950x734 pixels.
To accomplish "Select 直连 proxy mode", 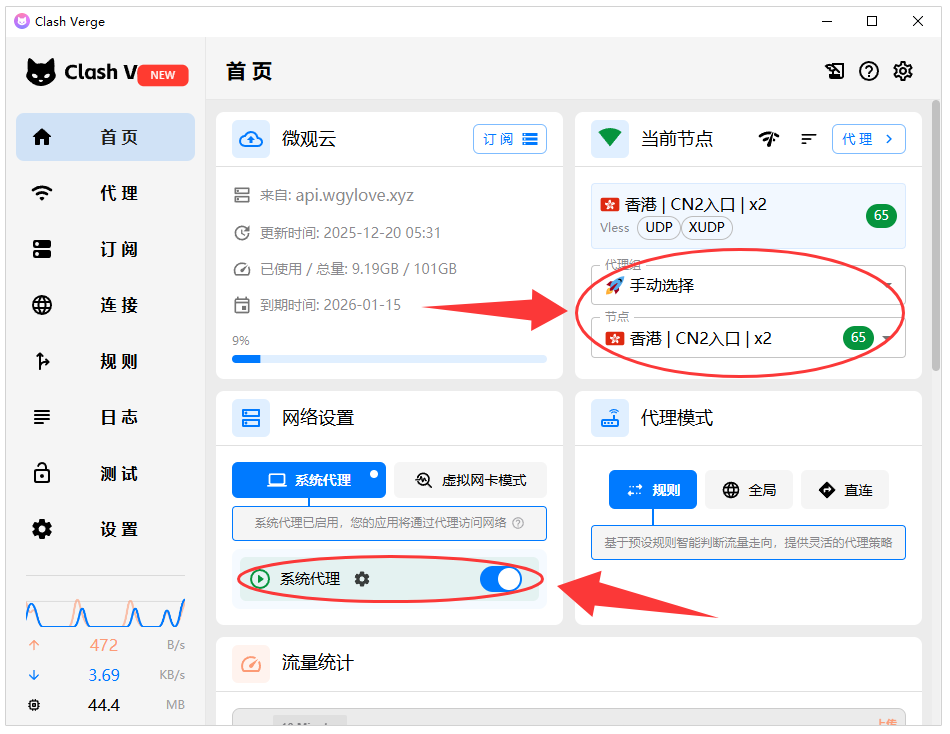I will (845, 490).
